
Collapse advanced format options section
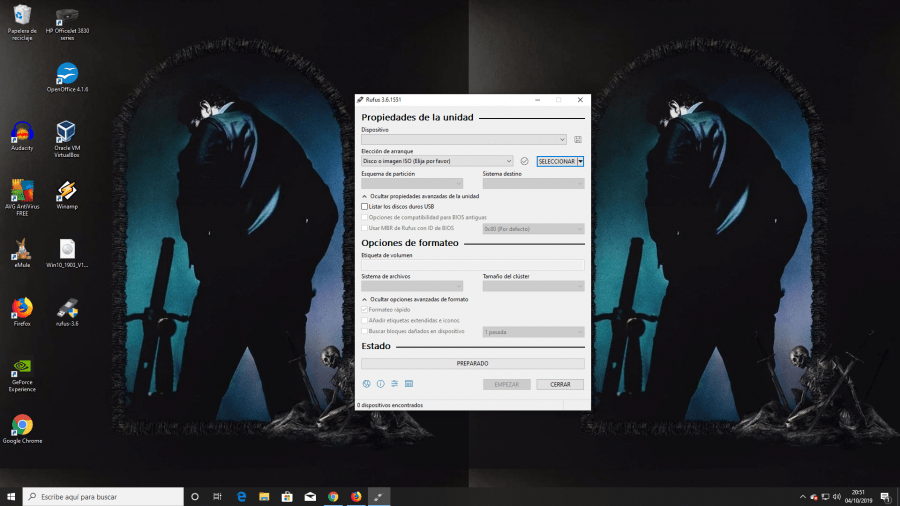(x=365, y=299)
